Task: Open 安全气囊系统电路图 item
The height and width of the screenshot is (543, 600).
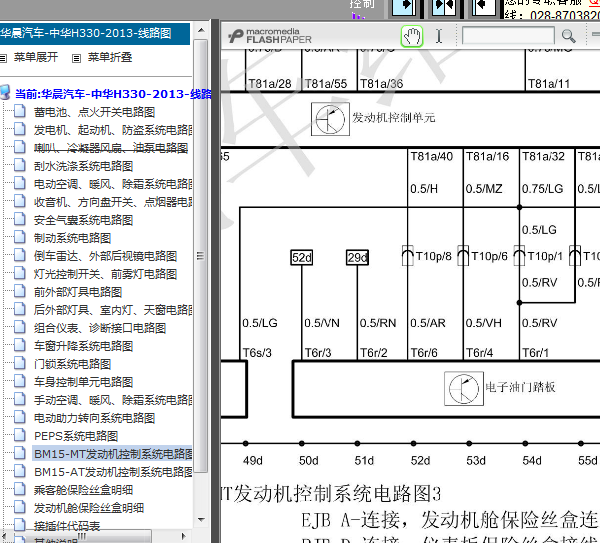Action: point(83,220)
